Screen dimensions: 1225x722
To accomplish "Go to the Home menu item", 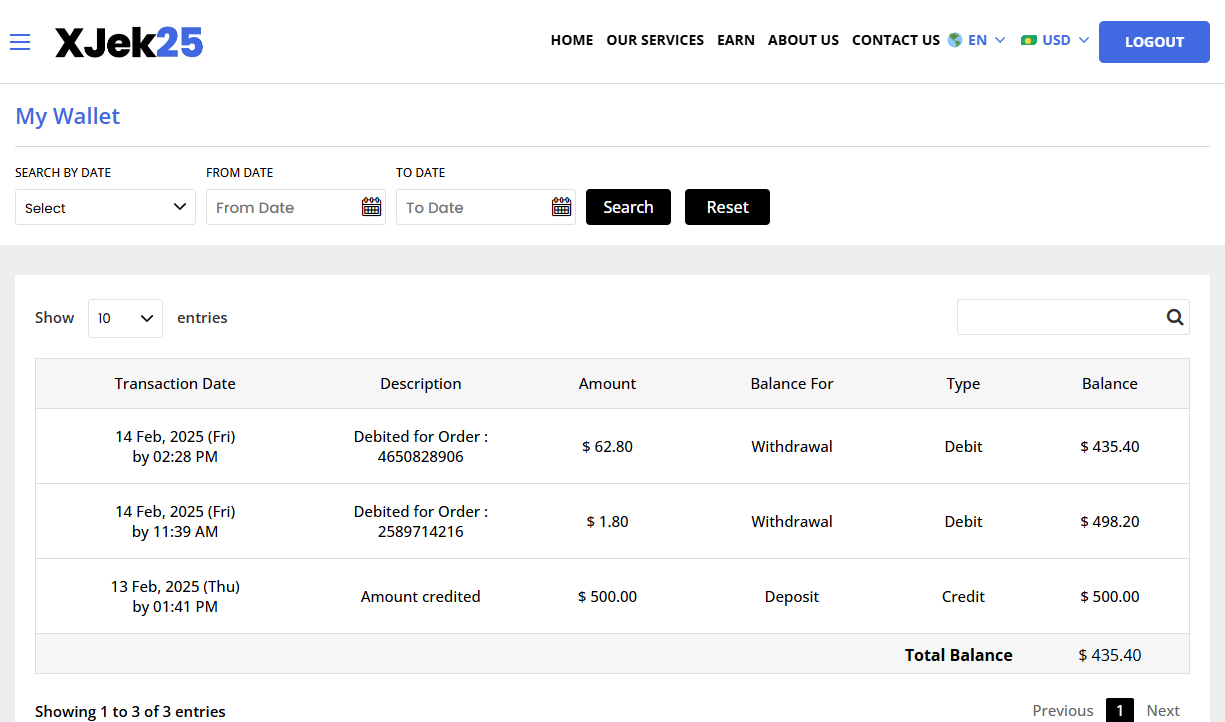I will pyautogui.click(x=572, y=40).
